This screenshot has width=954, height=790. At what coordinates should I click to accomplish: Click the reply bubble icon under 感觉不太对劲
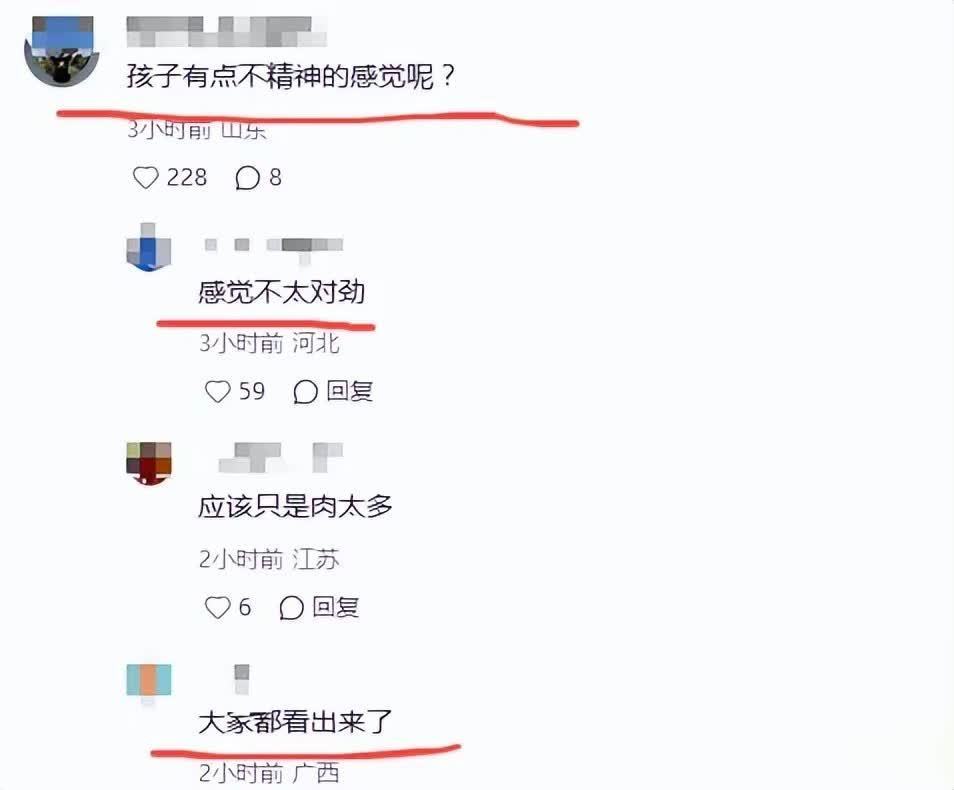[x=305, y=391]
